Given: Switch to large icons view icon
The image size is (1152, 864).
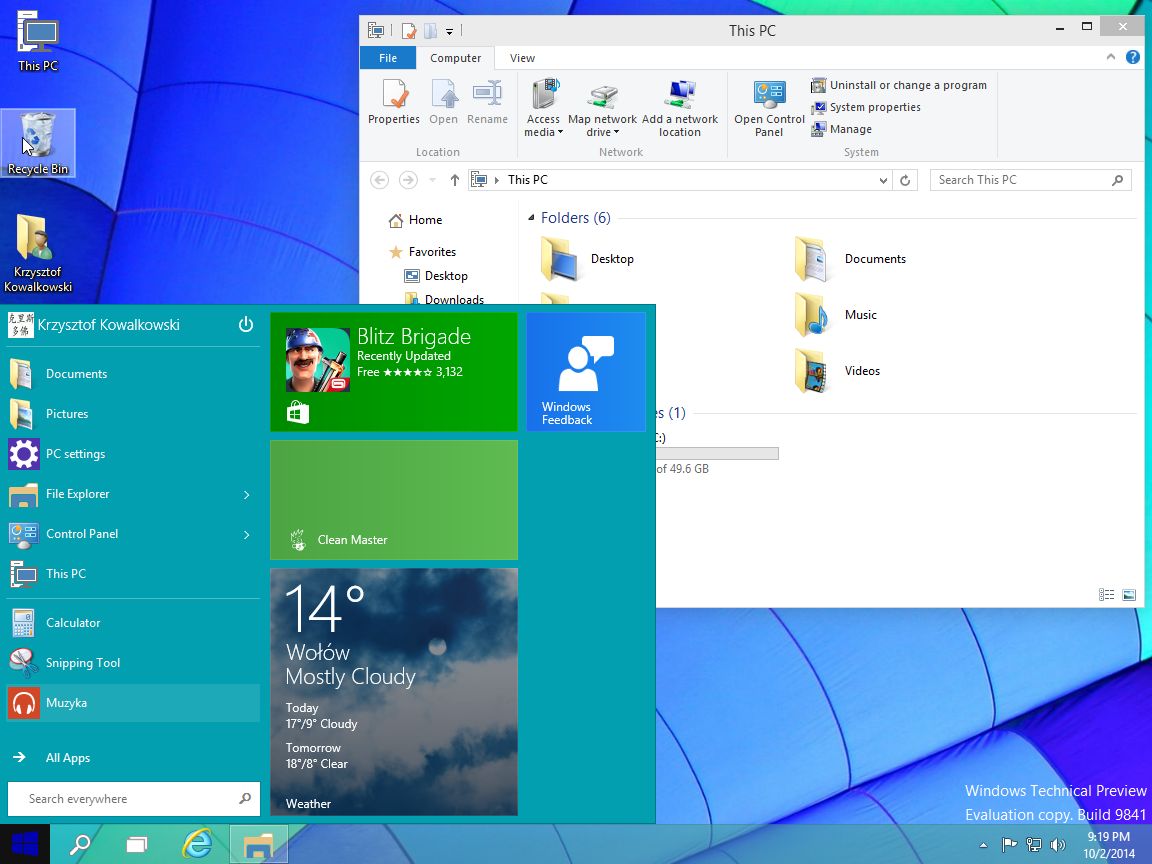Looking at the screenshot, I should click(1129, 594).
